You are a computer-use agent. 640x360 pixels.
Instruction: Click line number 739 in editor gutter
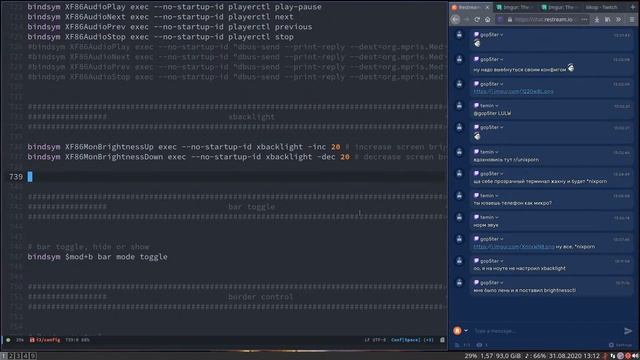tap(16, 177)
